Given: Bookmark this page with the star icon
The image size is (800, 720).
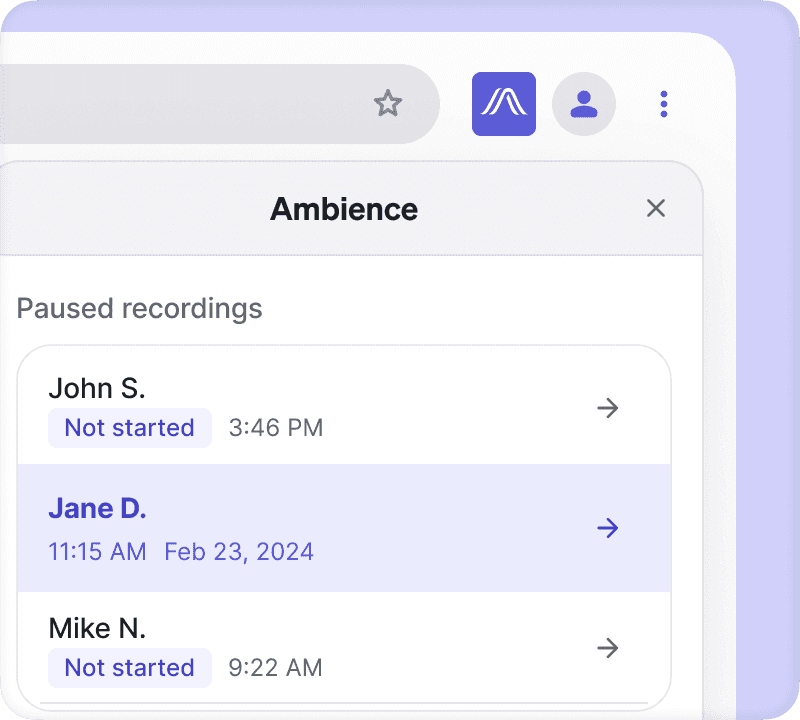Looking at the screenshot, I should [388, 104].
